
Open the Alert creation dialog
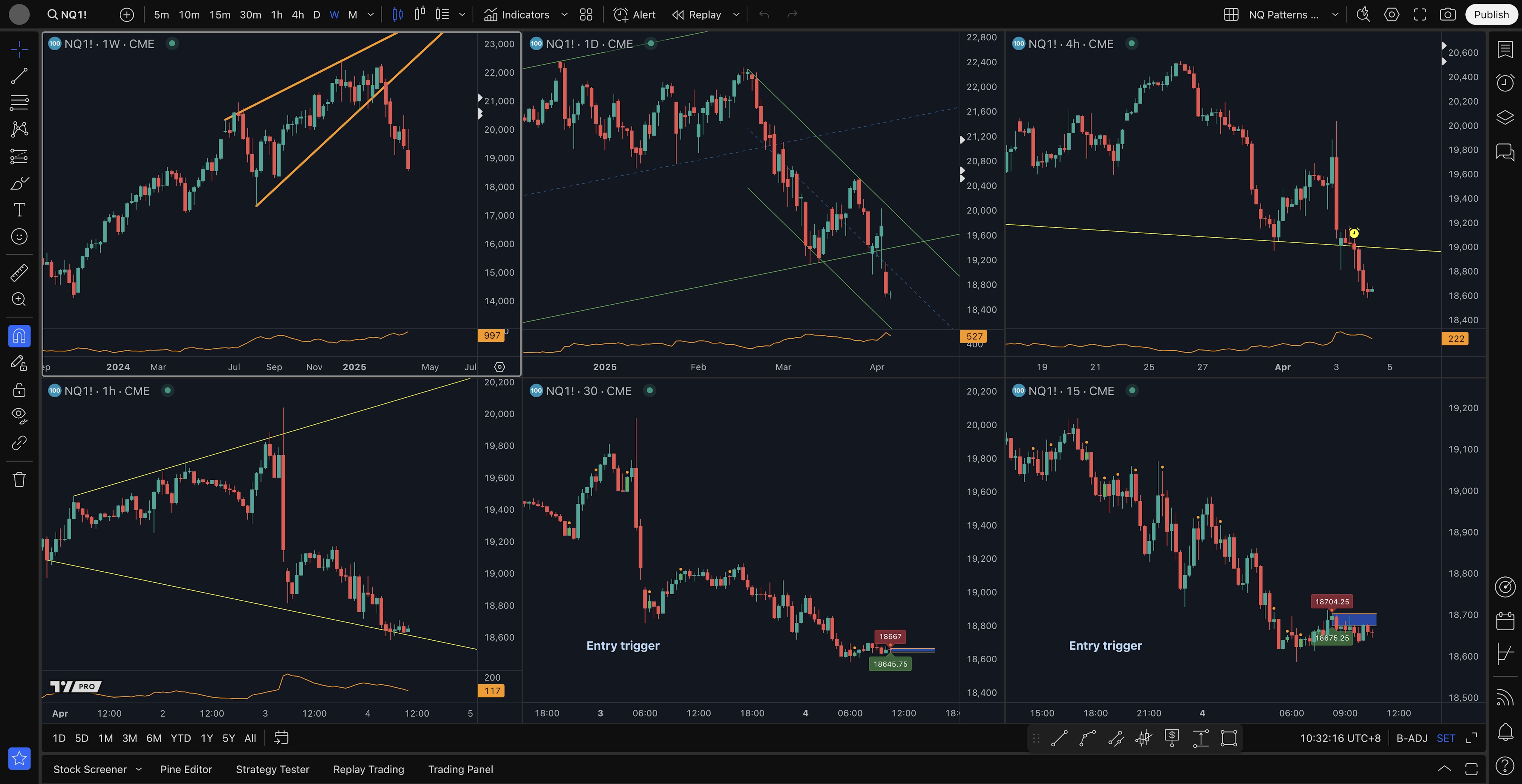[x=635, y=15]
